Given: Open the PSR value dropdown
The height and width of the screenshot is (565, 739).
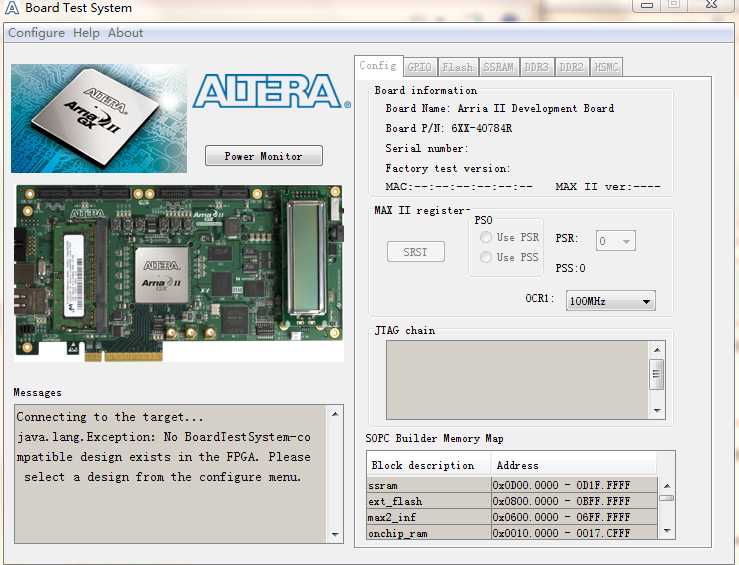Looking at the screenshot, I should click(x=616, y=241).
